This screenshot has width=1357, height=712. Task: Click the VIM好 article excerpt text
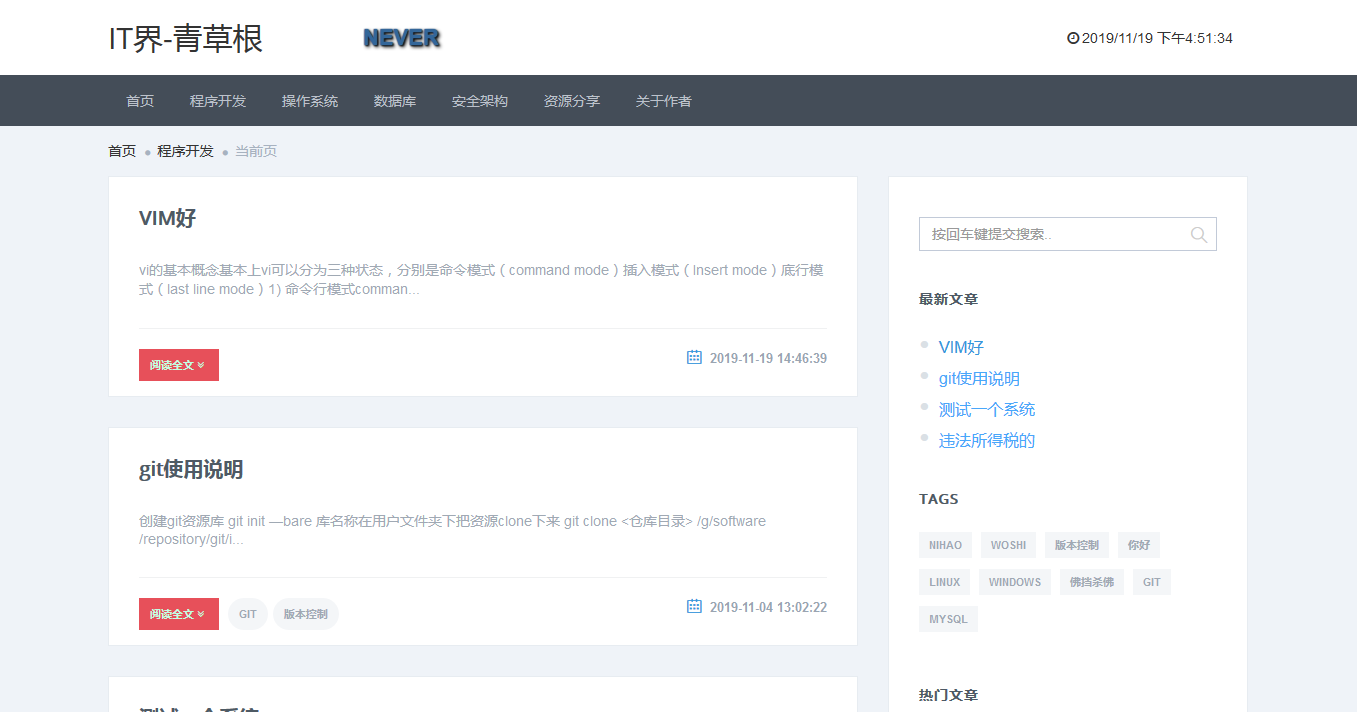click(481, 280)
